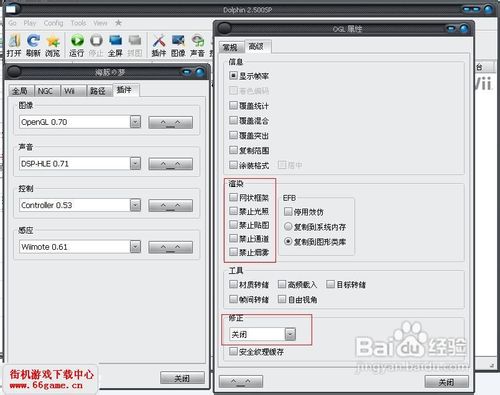Switch to the Wii tab

tap(73, 91)
